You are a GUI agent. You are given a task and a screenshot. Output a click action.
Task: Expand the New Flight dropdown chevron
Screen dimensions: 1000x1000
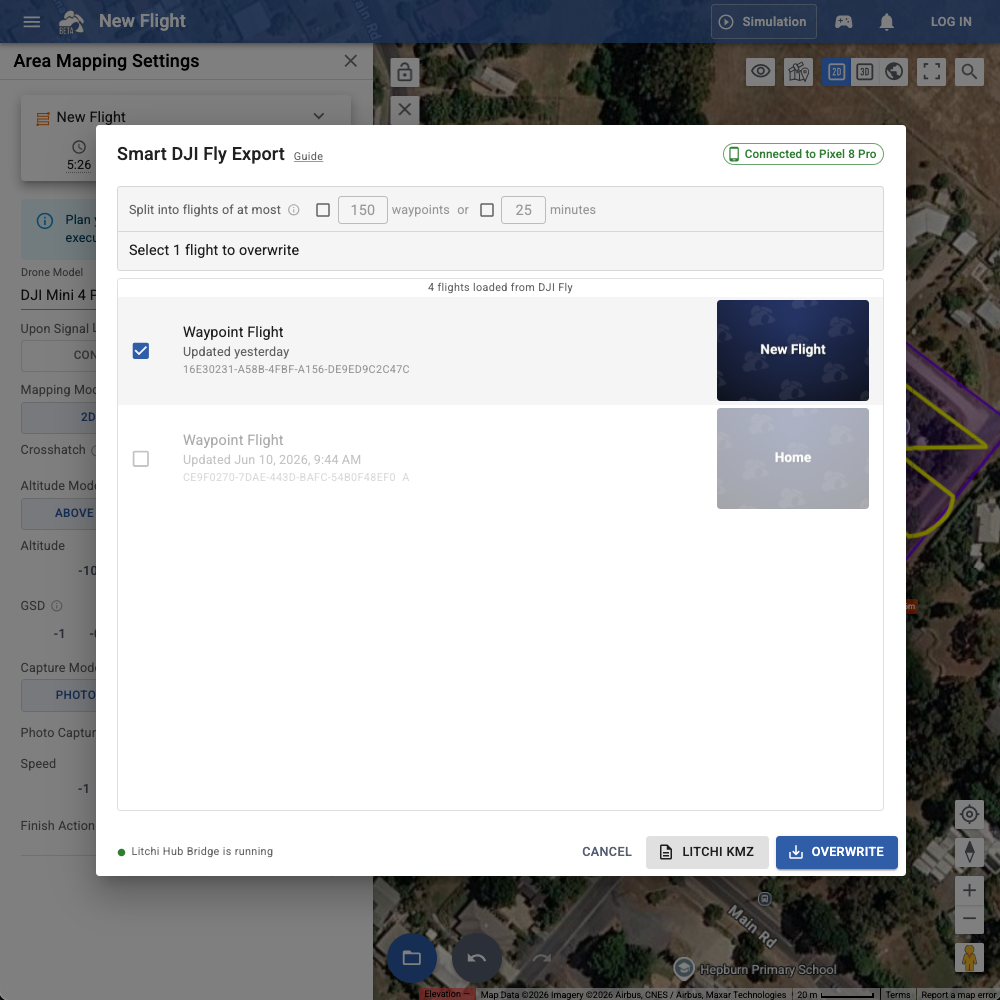[x=319, y=117]
